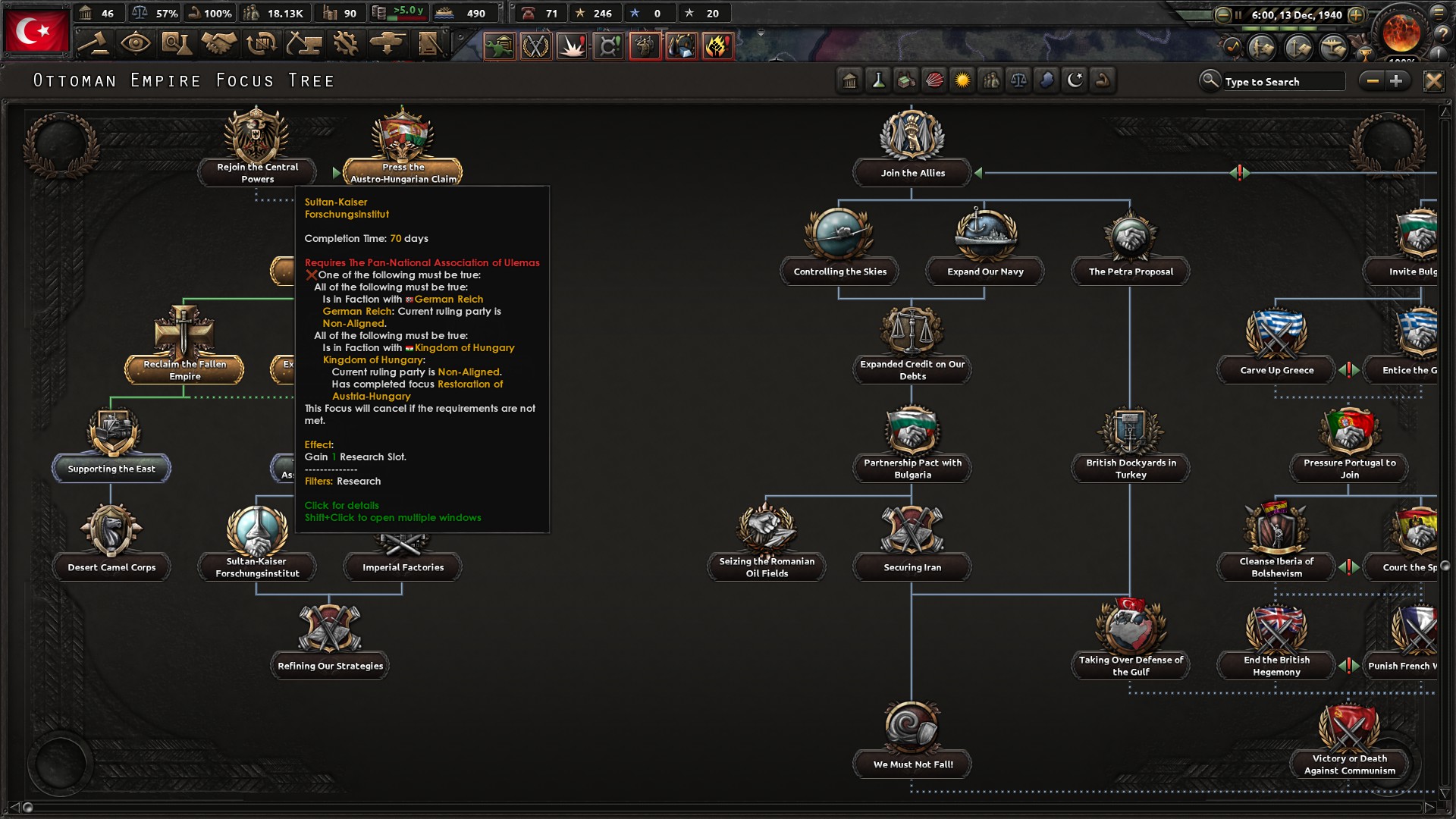
Task: Zoom in focus tree with plus button
Action: tap(1396, 80)
